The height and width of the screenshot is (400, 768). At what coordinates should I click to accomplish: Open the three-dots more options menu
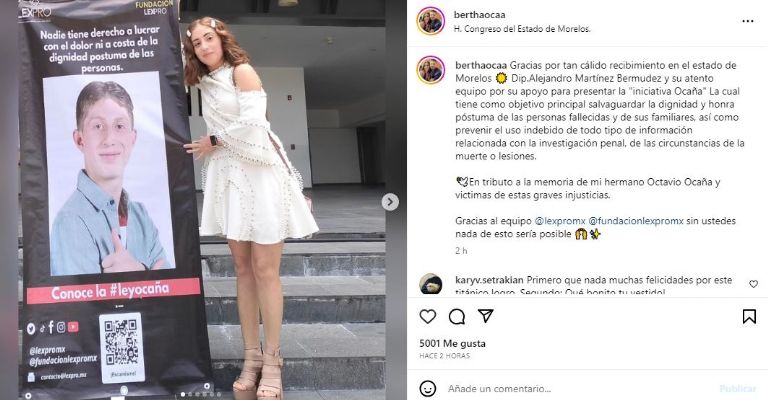pyautogui.click(x=747, y=21)
